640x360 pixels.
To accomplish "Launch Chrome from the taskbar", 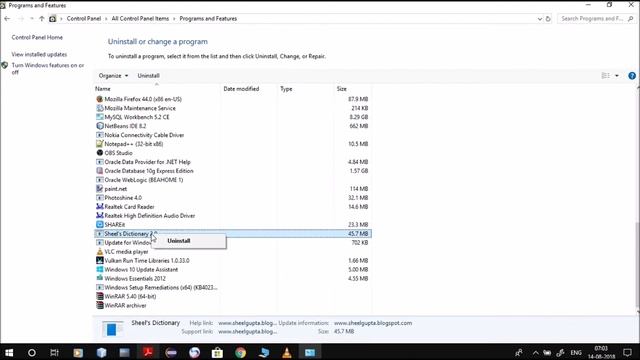I will pyautogui.click(x=240, y=352).
